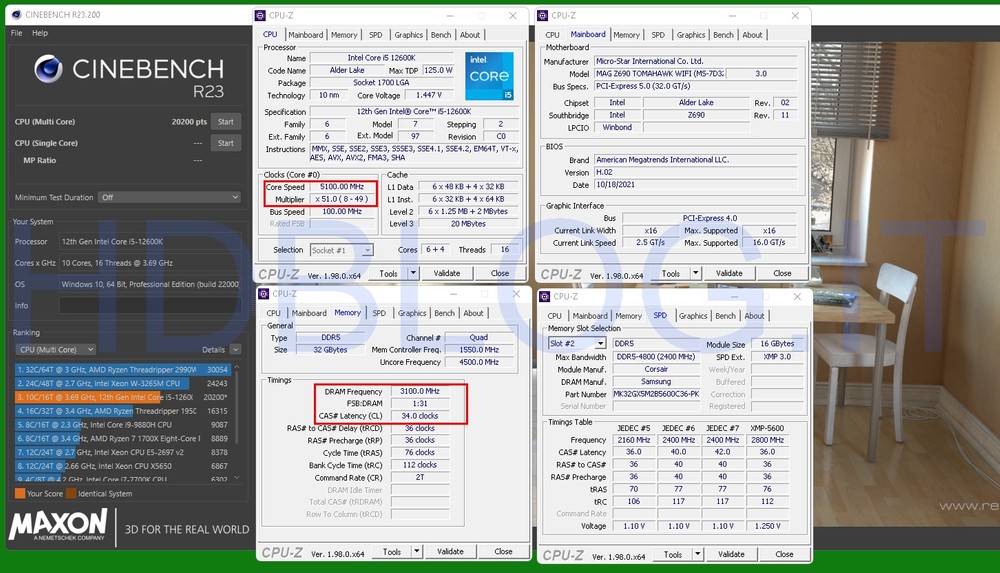Open About tab in the SPD window
The height and width of the screenshot is (573, 1000).
point(754,316)
